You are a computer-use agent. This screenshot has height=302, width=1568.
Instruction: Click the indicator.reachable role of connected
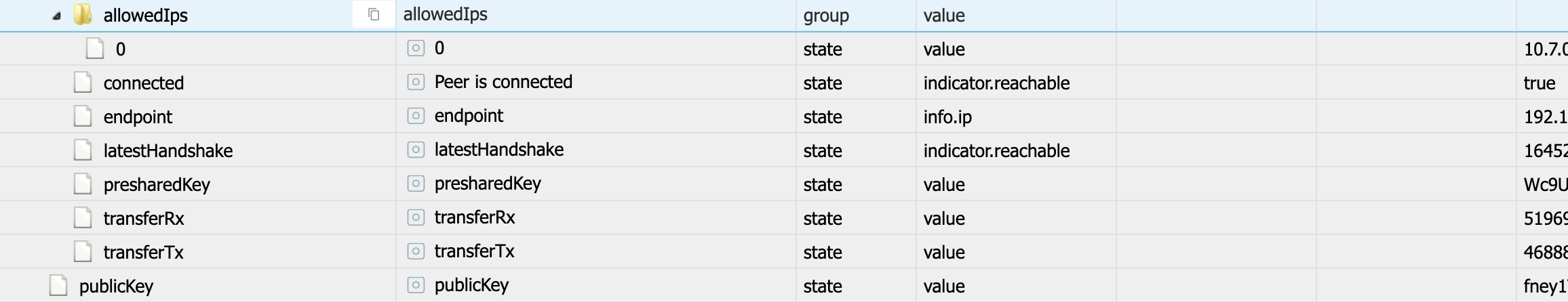coord(996,83)
